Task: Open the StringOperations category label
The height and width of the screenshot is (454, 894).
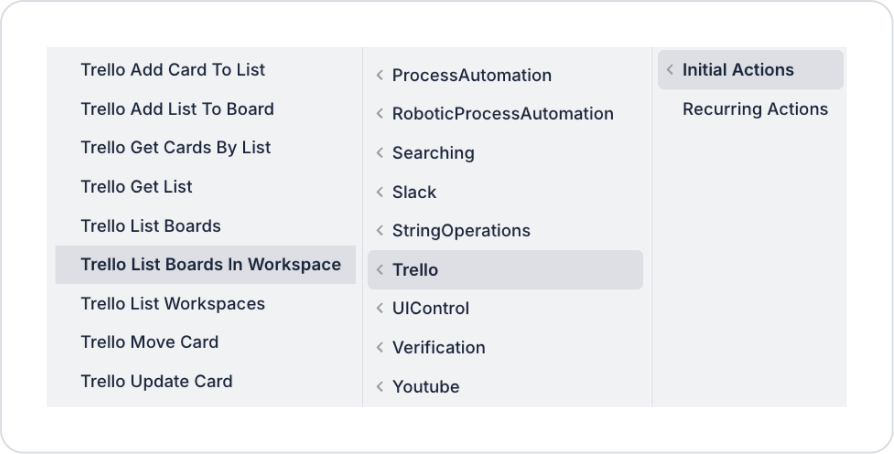Action: (461, 230)
